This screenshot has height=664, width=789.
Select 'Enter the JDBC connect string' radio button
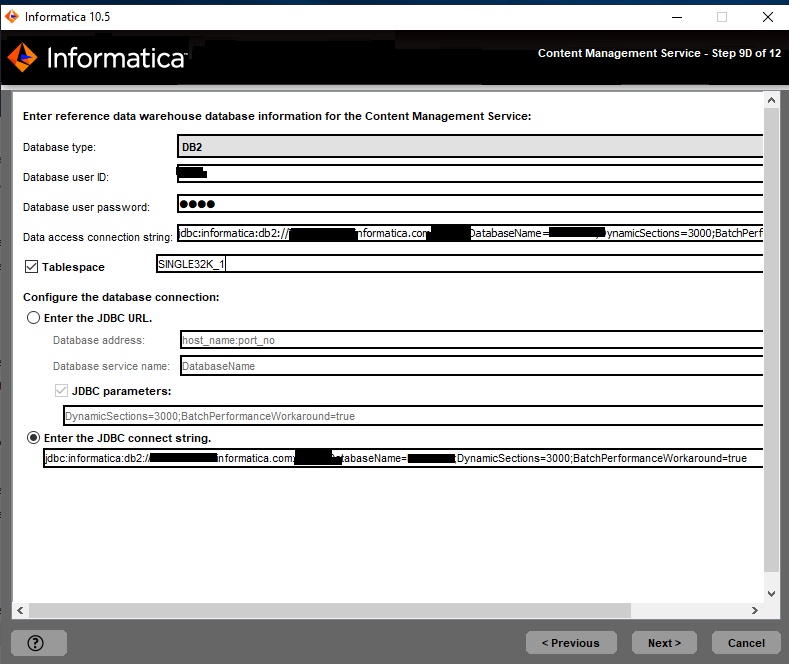click(x=33, y=438)
